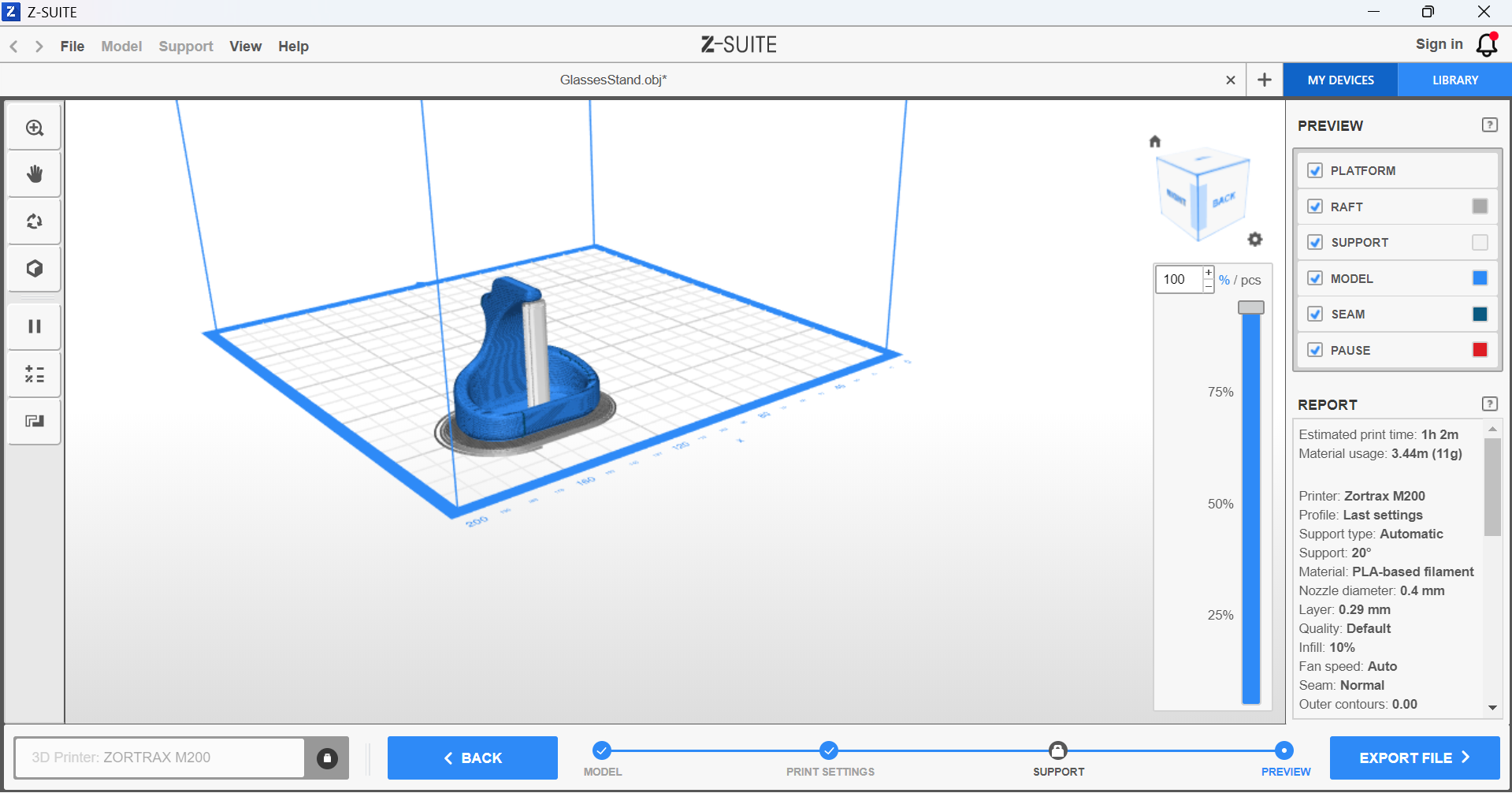Click the BACK button
The height and width of the screenshot is (793, 1512).
(473, 758)
